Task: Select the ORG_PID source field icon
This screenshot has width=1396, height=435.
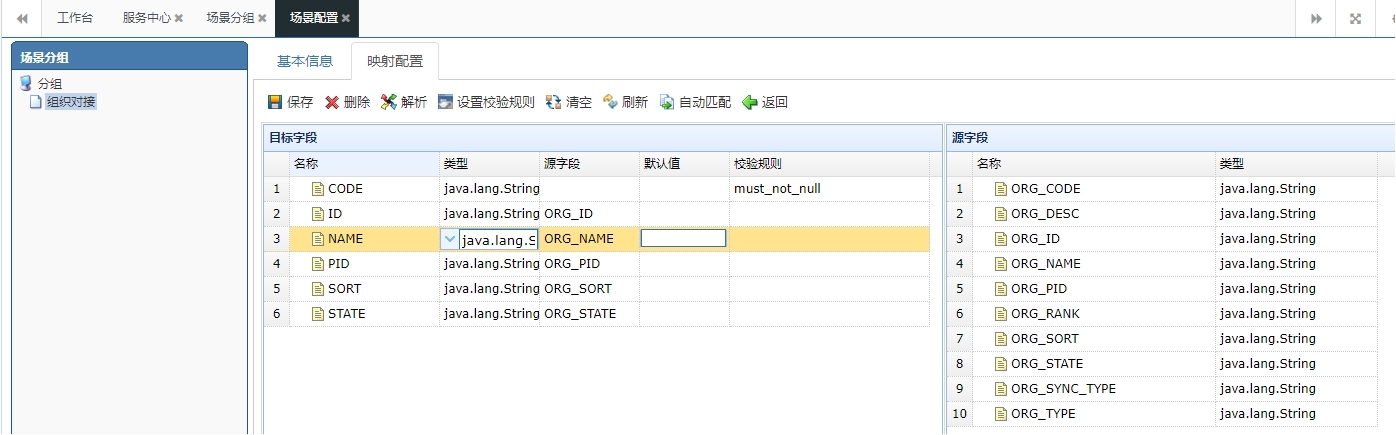Action: (1001, 289)
